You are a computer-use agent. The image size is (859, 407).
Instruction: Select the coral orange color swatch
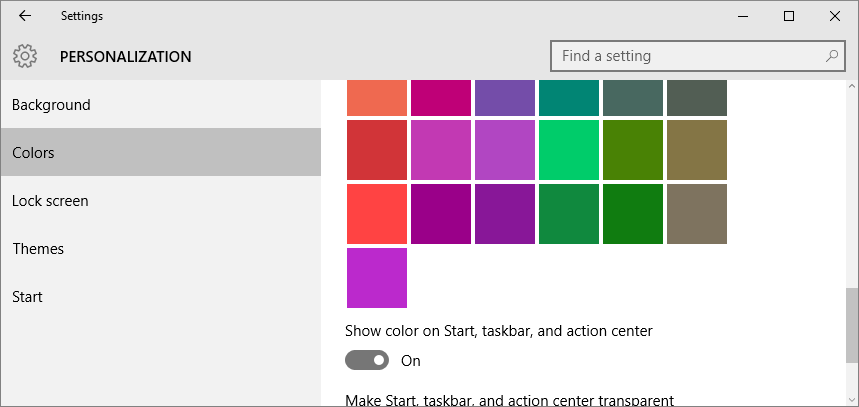point(377,97)
